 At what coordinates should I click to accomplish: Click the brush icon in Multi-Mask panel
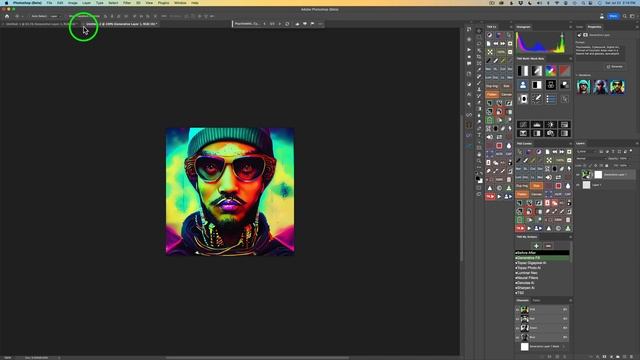tap(537, 99)
